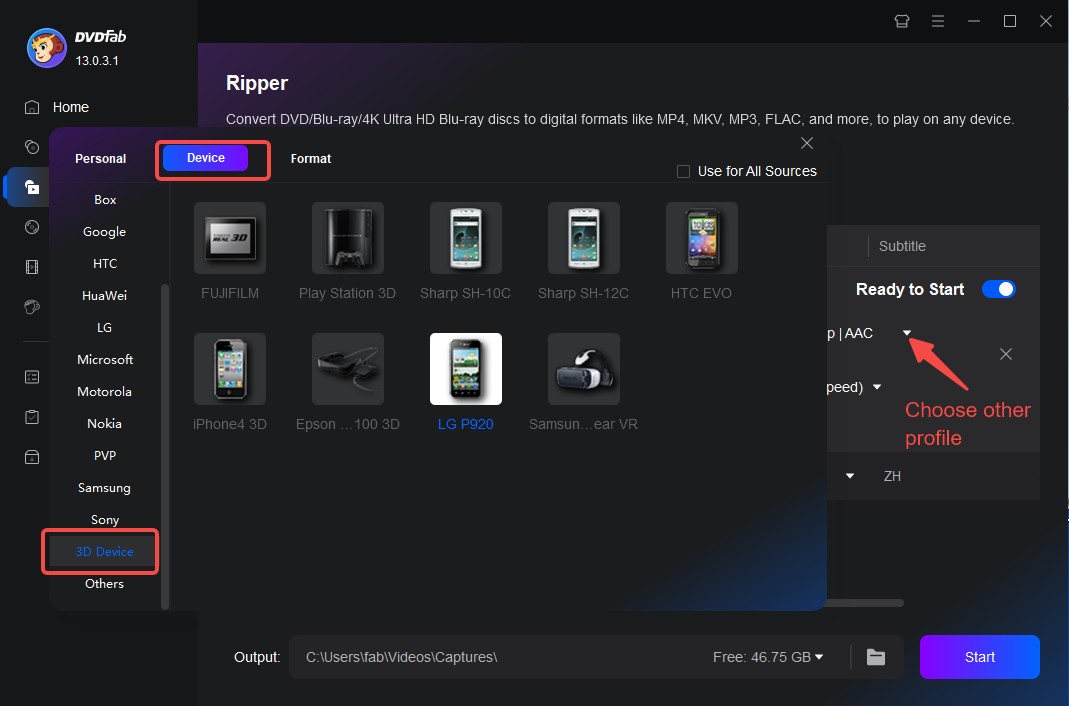
Task: Select Nokia in device brand list
Action: click(105, 424)
